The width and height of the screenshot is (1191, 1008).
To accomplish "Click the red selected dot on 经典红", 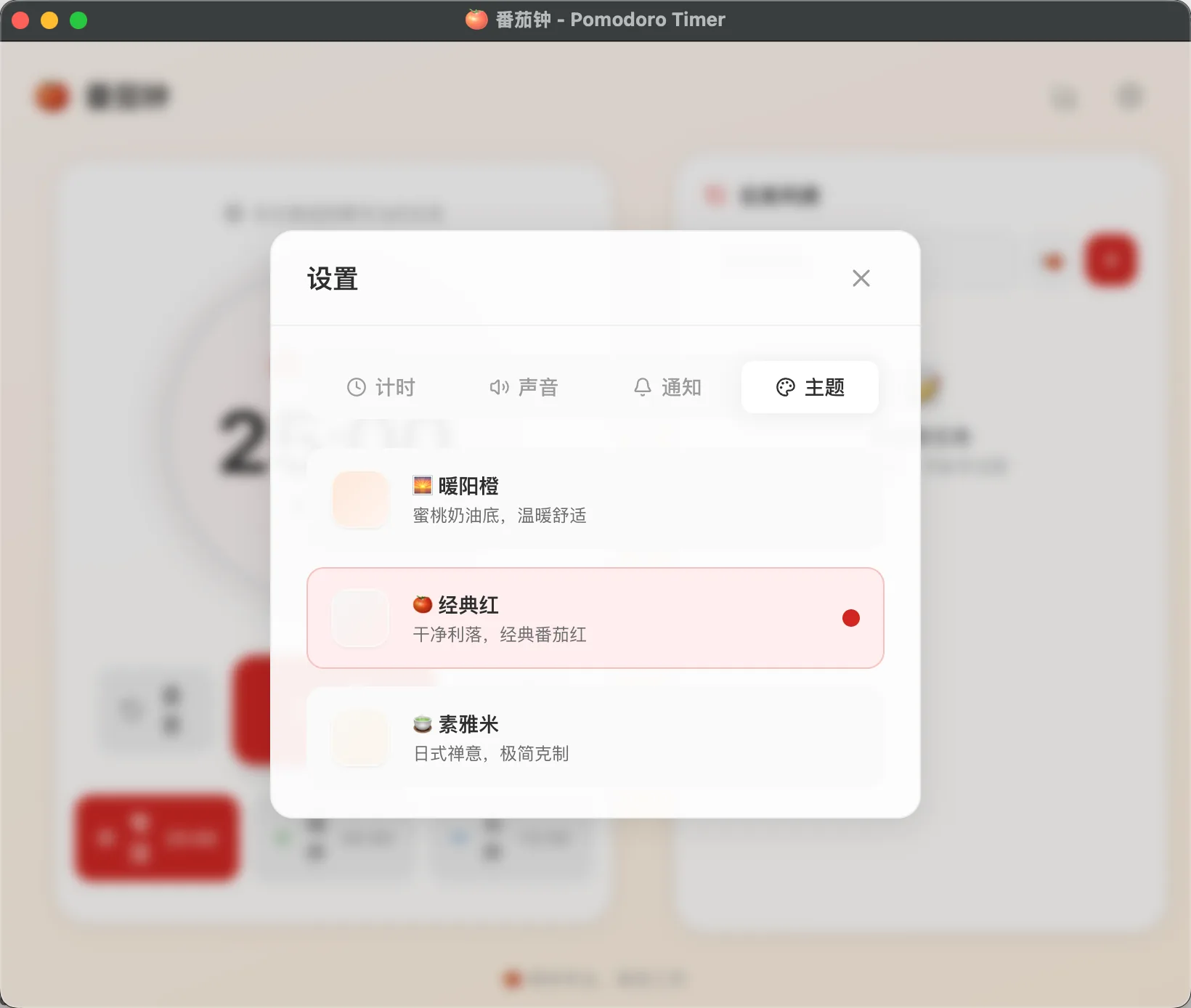I will [851, 618].
